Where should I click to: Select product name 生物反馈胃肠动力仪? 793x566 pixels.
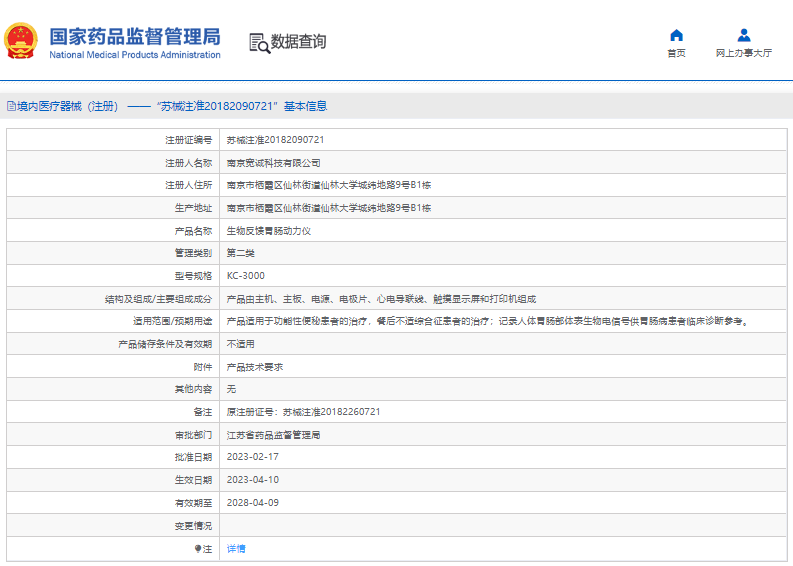point(269,231)
